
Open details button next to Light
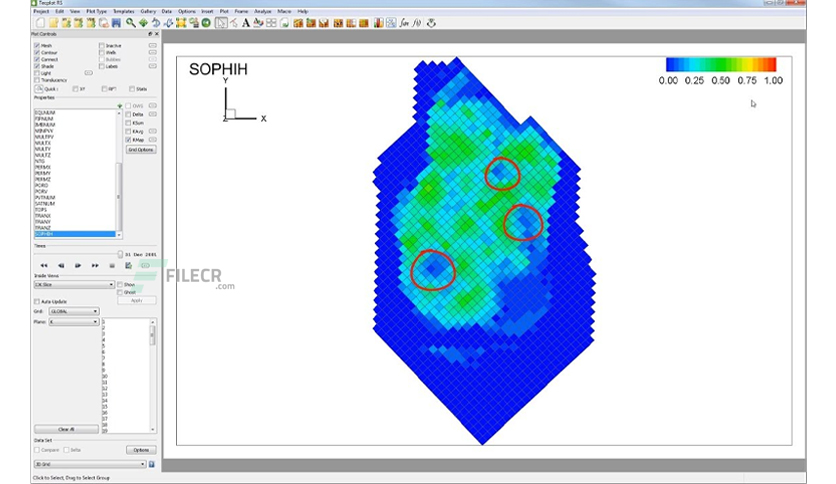coord(89,73)
